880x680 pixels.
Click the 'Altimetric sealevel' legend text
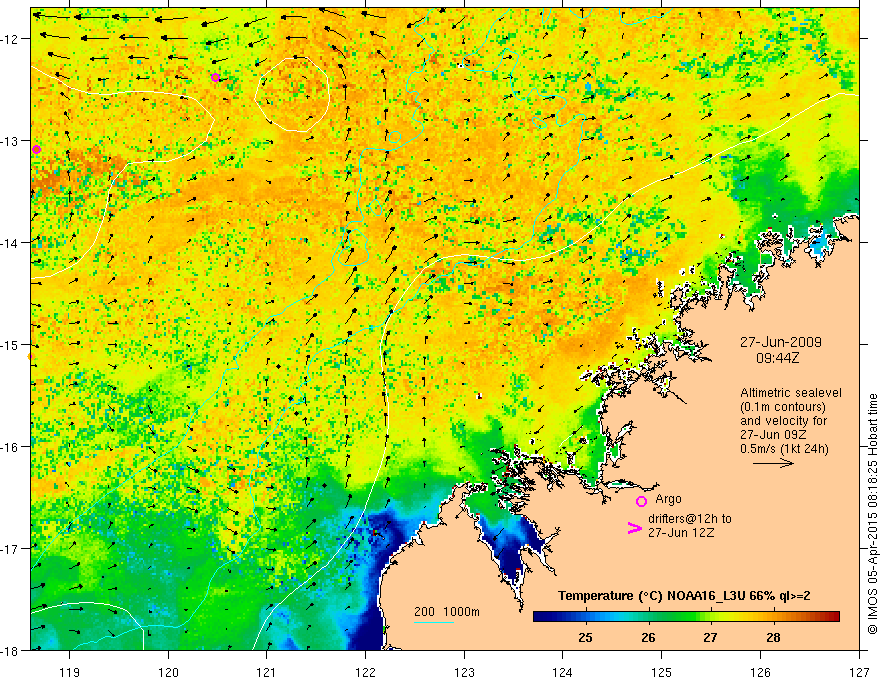(791, 393)
